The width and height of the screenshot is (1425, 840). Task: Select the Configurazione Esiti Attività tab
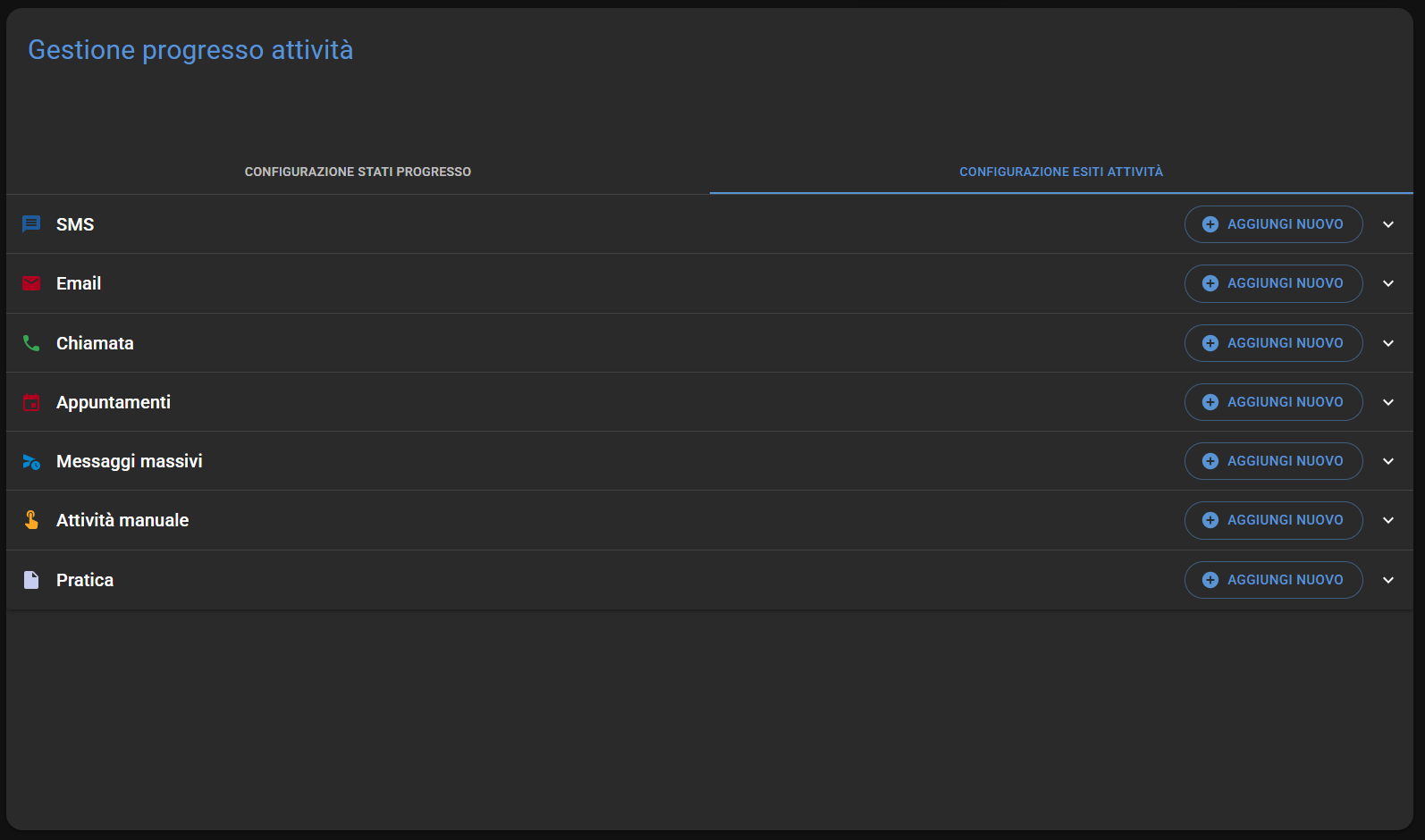pos(1060,172)
